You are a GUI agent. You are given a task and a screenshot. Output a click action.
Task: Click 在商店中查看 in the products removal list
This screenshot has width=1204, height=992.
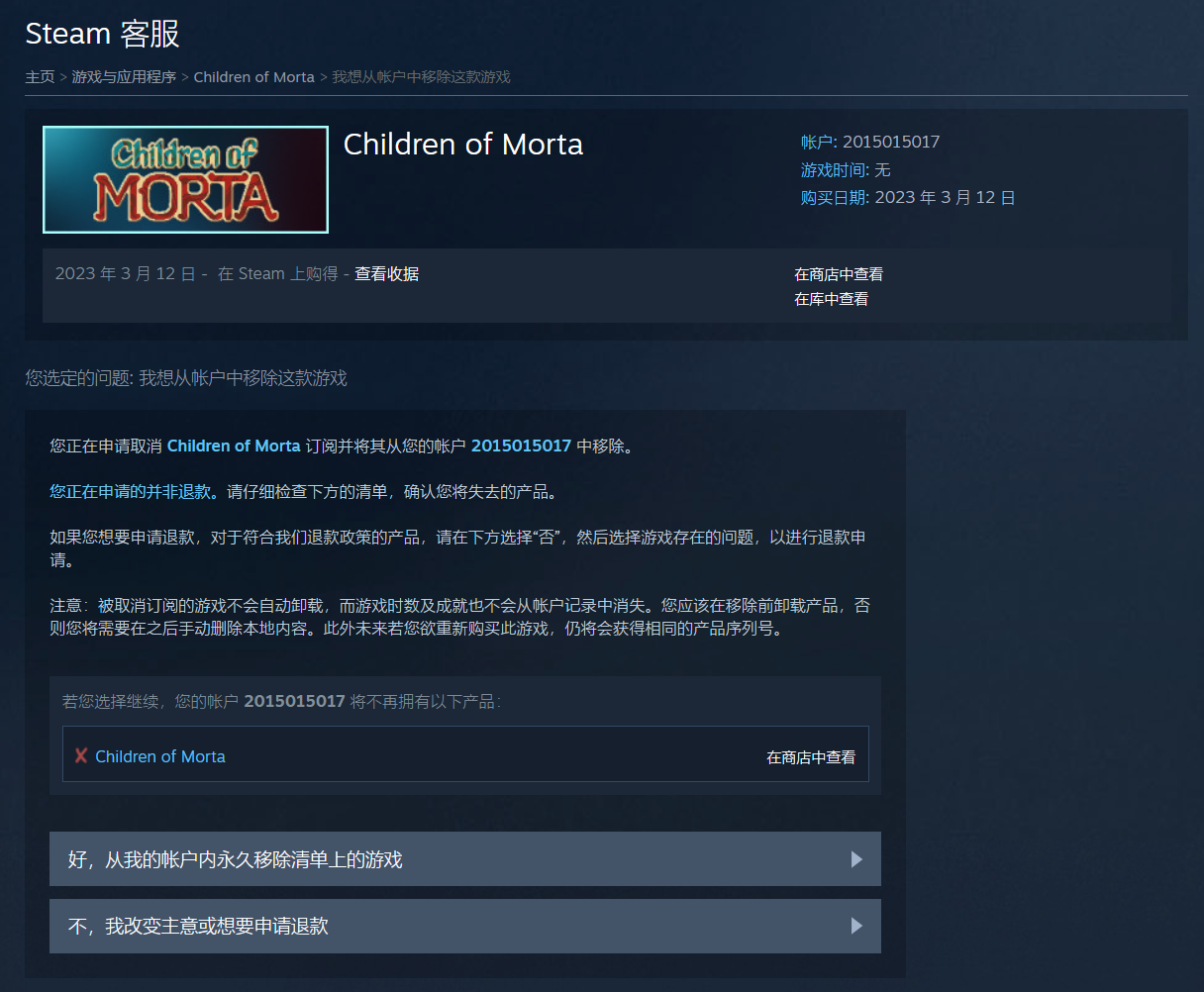(810, 757)
